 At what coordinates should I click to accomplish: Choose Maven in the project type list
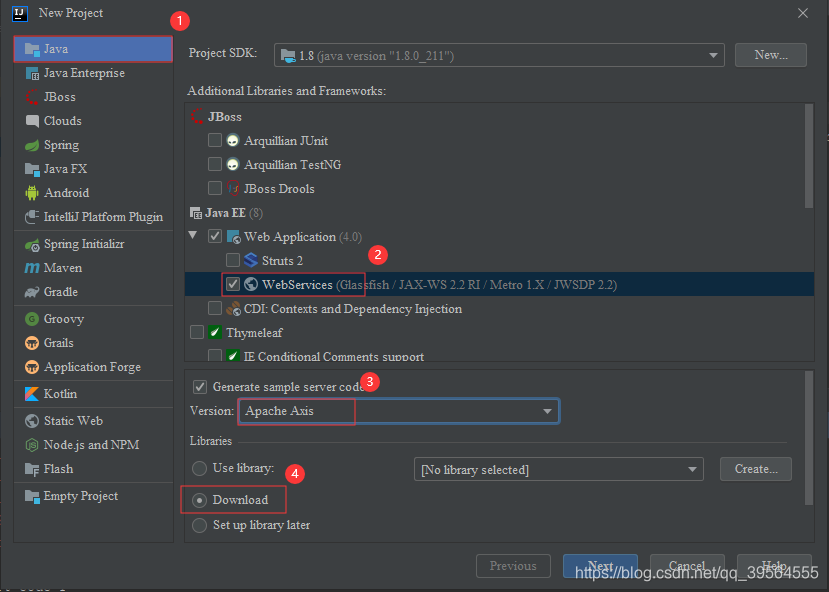[94, 268]
